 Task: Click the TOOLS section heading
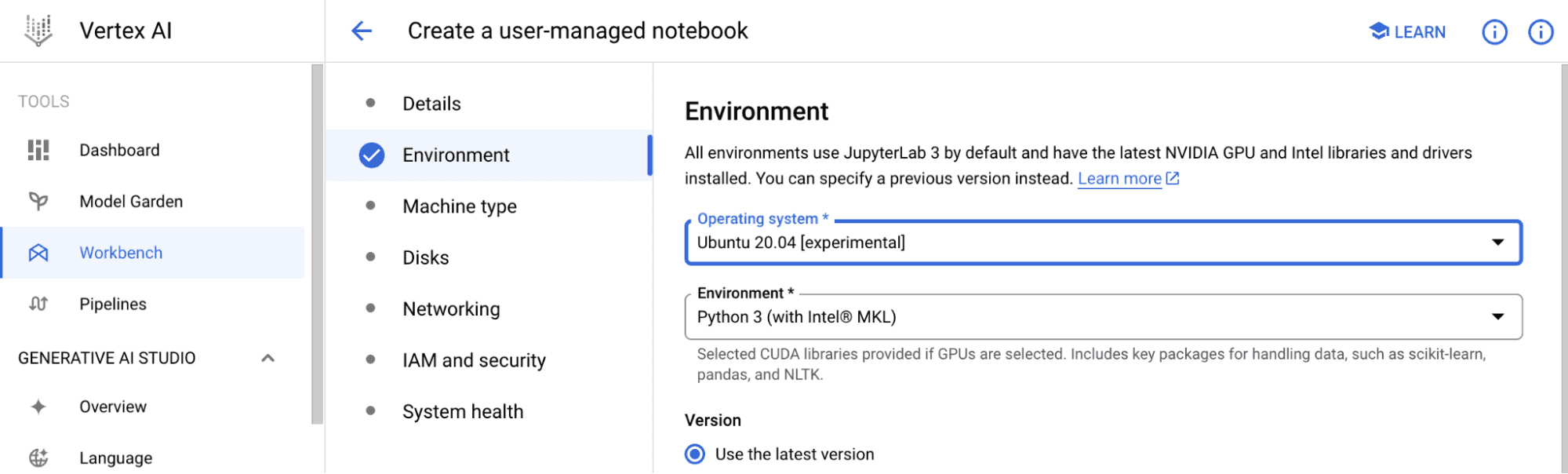(x=44, y=101)
